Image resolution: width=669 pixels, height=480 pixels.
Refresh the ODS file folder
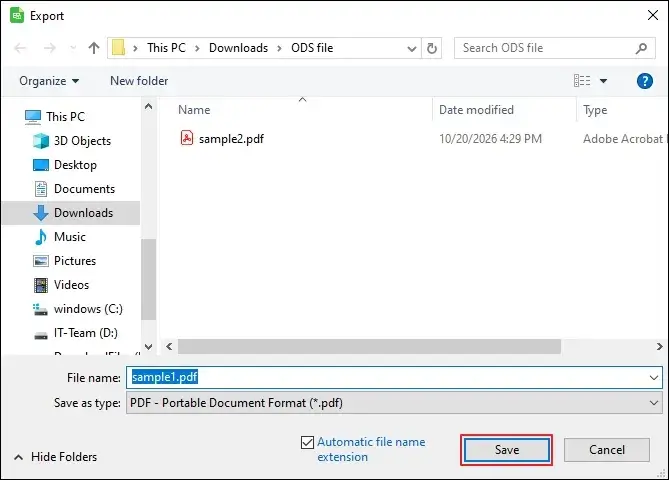coord(432,48)
